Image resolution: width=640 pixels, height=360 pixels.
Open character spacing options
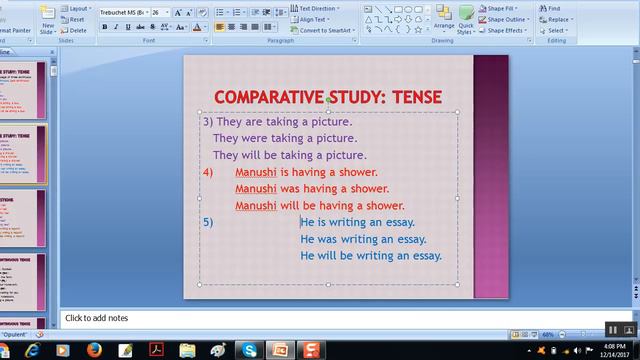[x=165, y=27]
